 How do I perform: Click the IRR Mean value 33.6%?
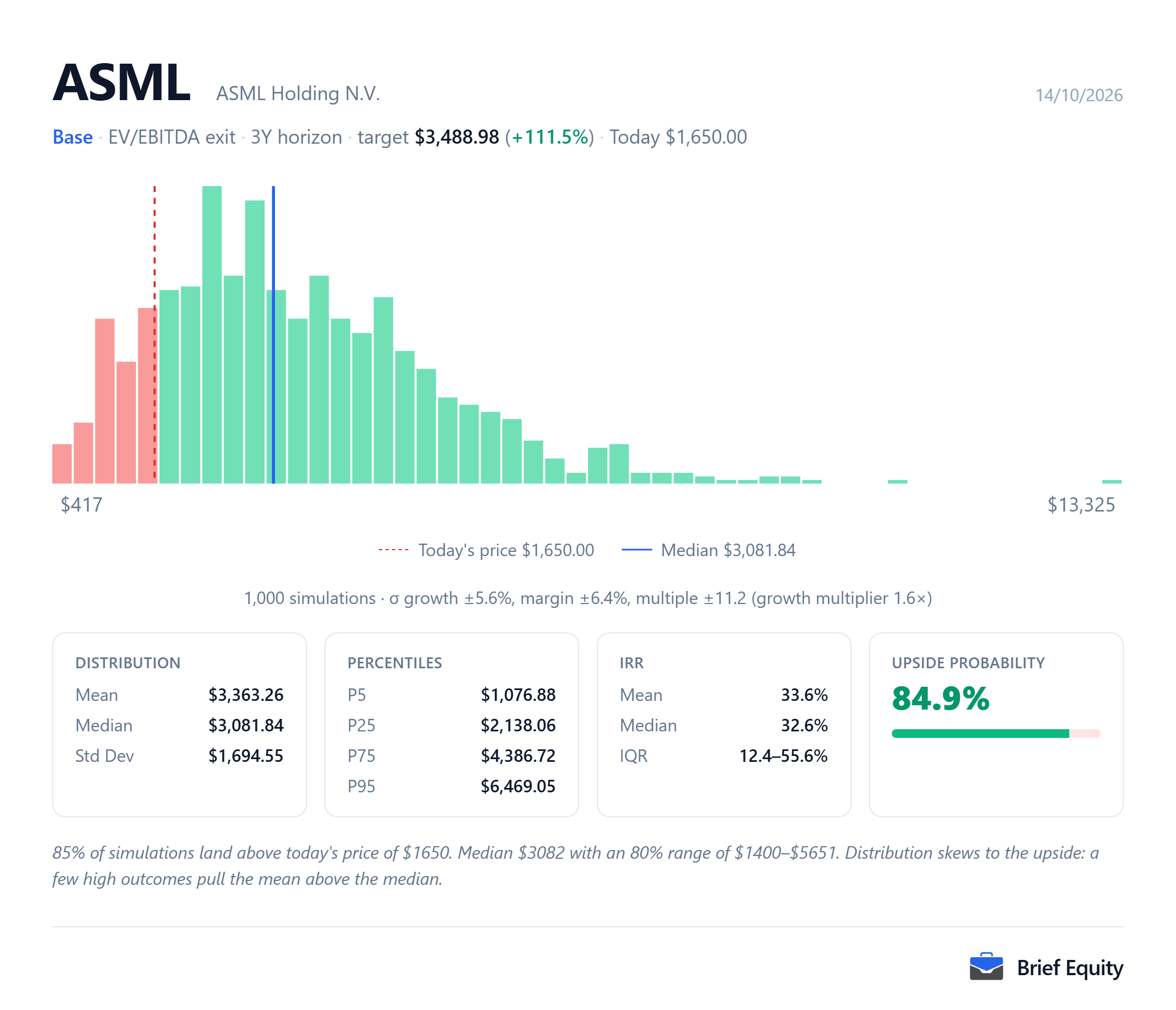[x=804, y=694]
